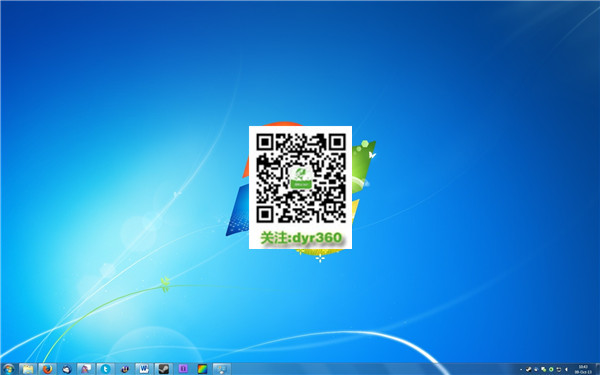Screen dimensions: 600x375
Task: Click the green circular tray icon
Action: (551, 369)
